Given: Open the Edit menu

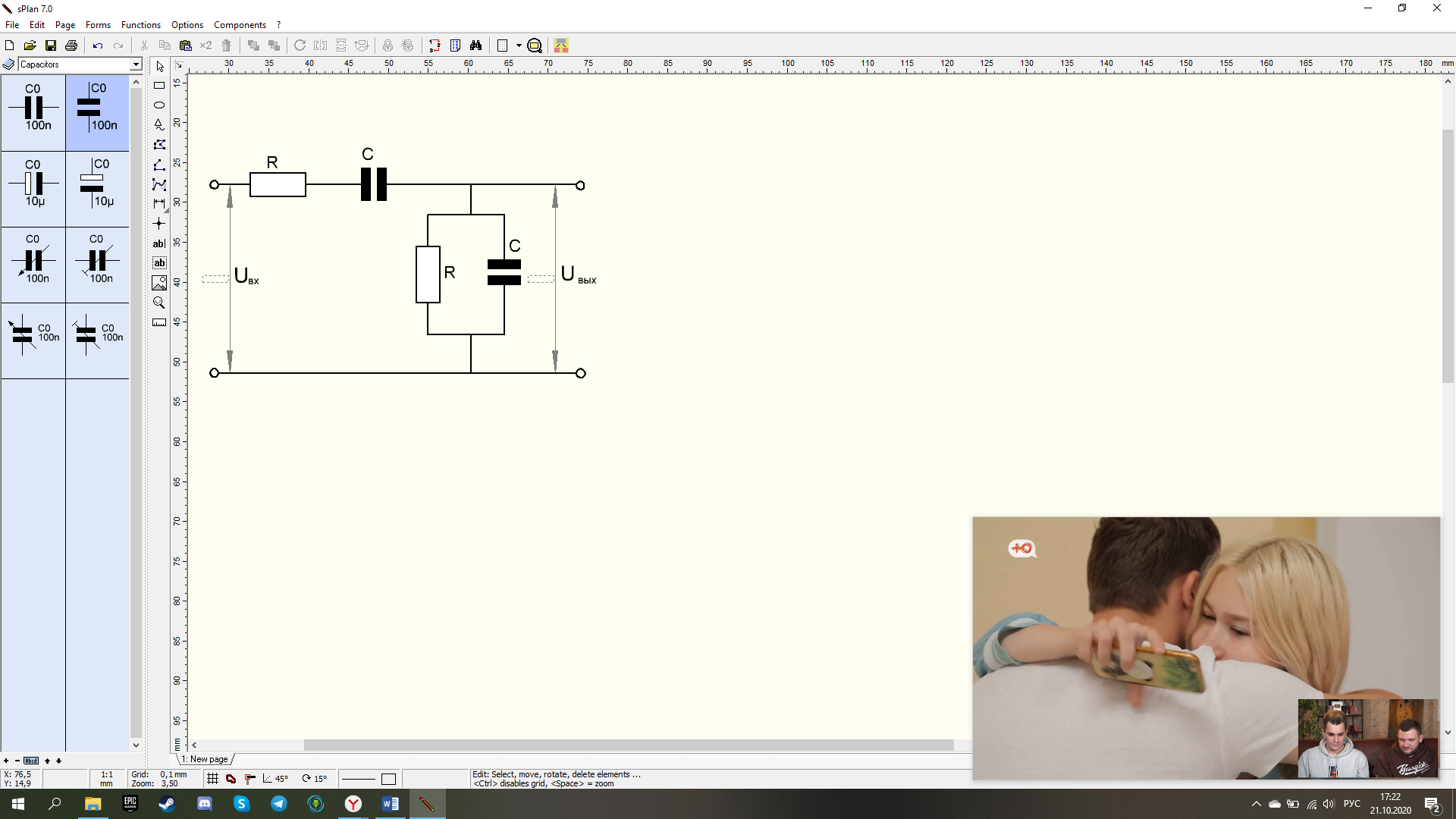Looking at the screenshot, I should pyautogui.click(x=37, y=25).
